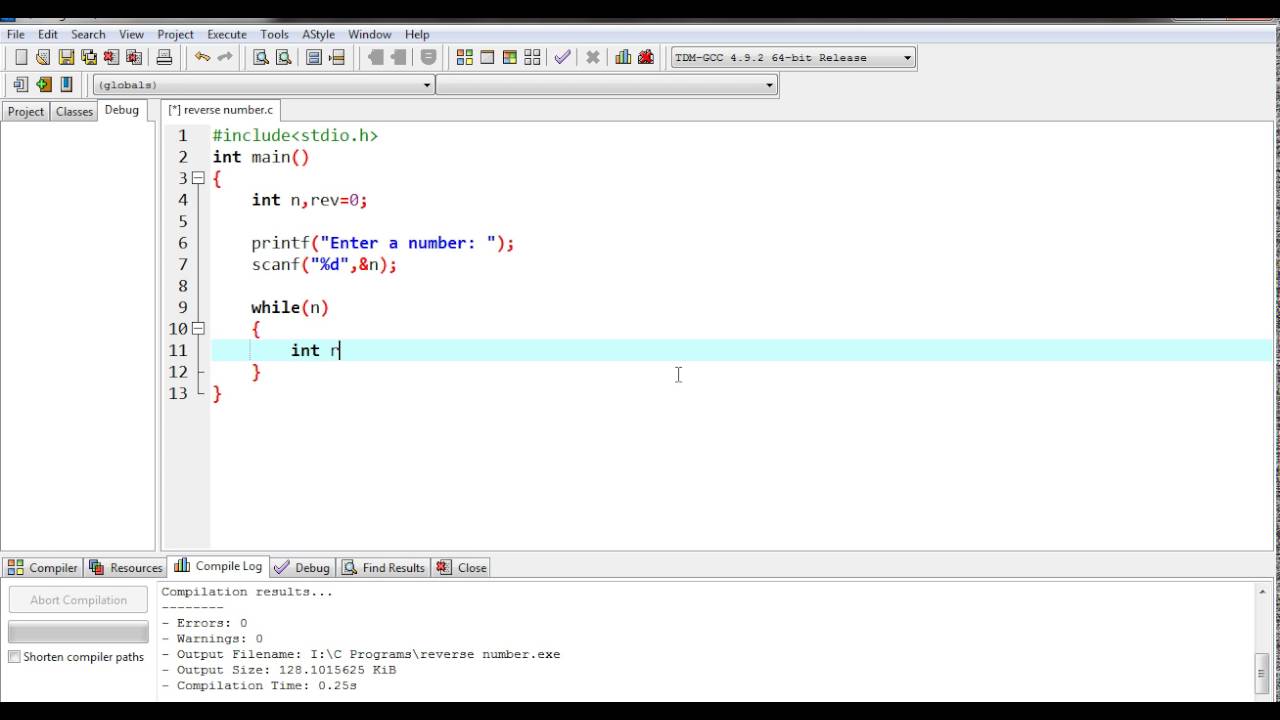Collapse the code fold at line 3

[x=198, y=178]
